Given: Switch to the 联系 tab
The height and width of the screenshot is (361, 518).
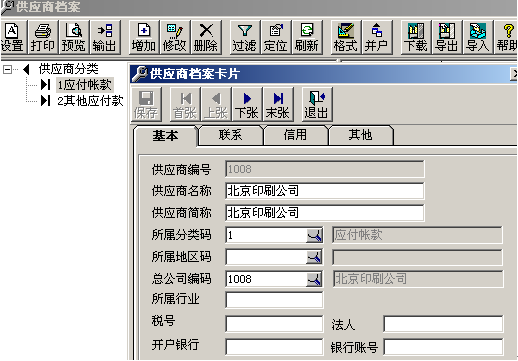Looking at the screenshot, I should tap(230, 135).
